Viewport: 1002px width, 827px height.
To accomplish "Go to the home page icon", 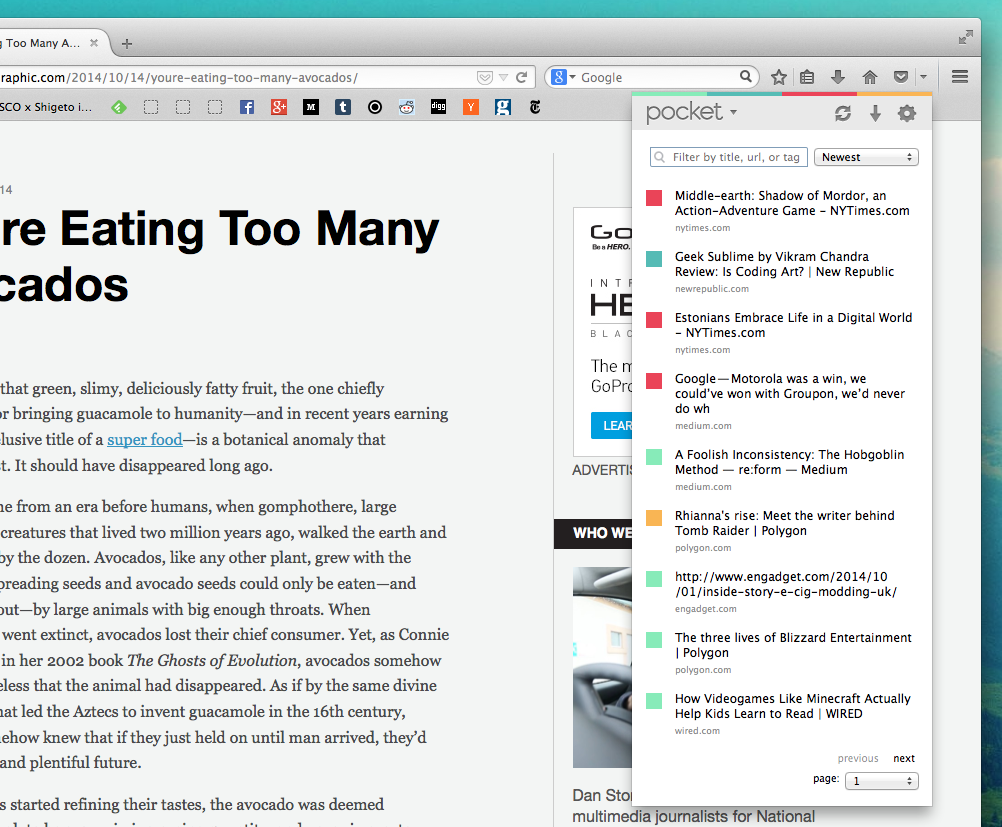I will (870, 77).
